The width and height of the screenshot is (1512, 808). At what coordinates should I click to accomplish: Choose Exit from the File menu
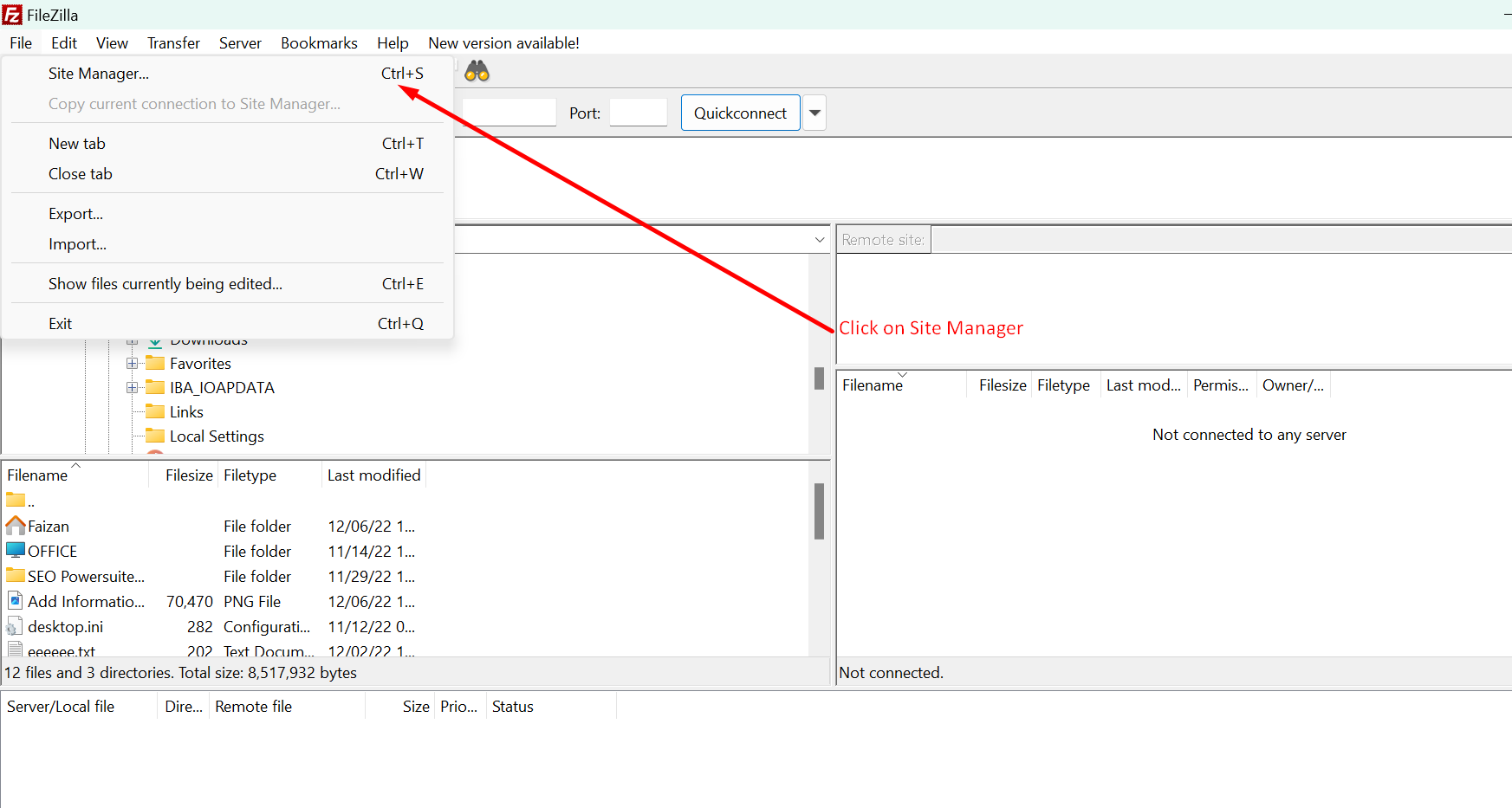227,324
